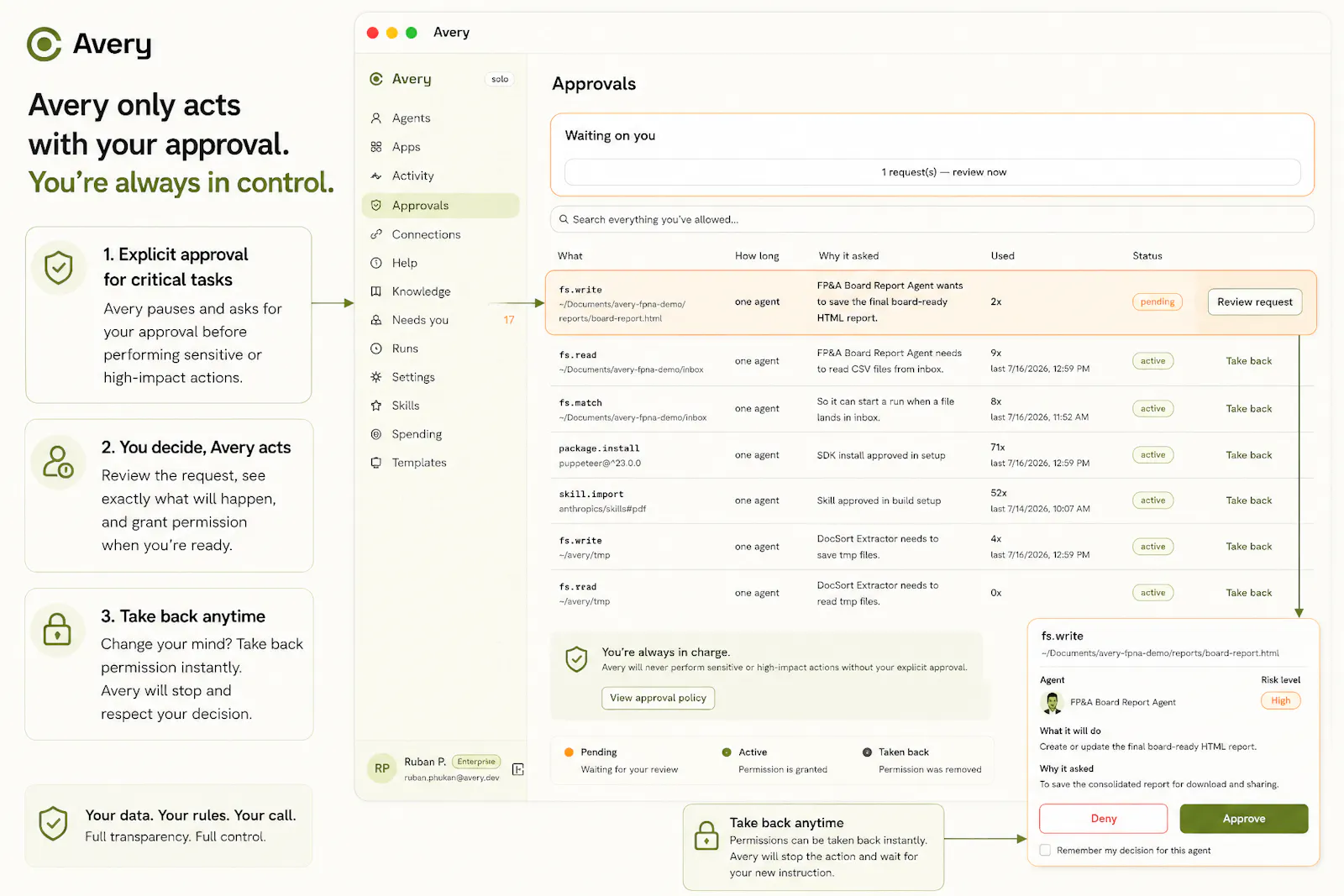The width and height of the screenshot is (1344, 896).
Task: Select the Skills star icon
Action: [x=376, y=406]
